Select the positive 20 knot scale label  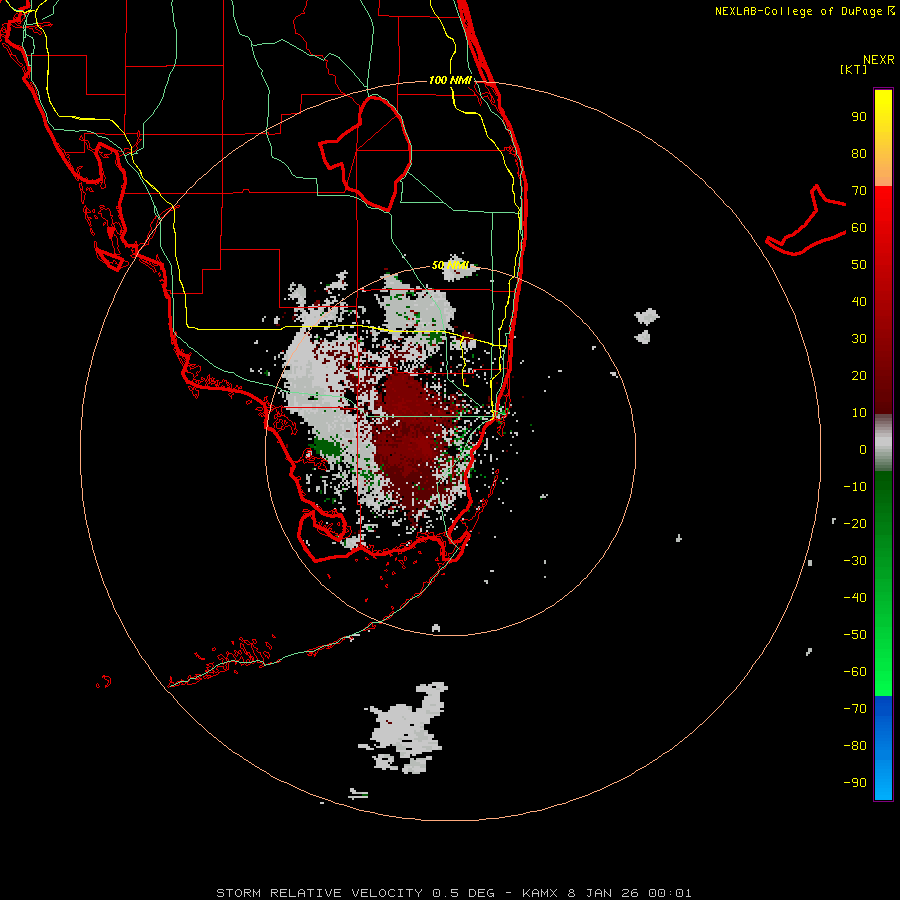click(859, 375)
